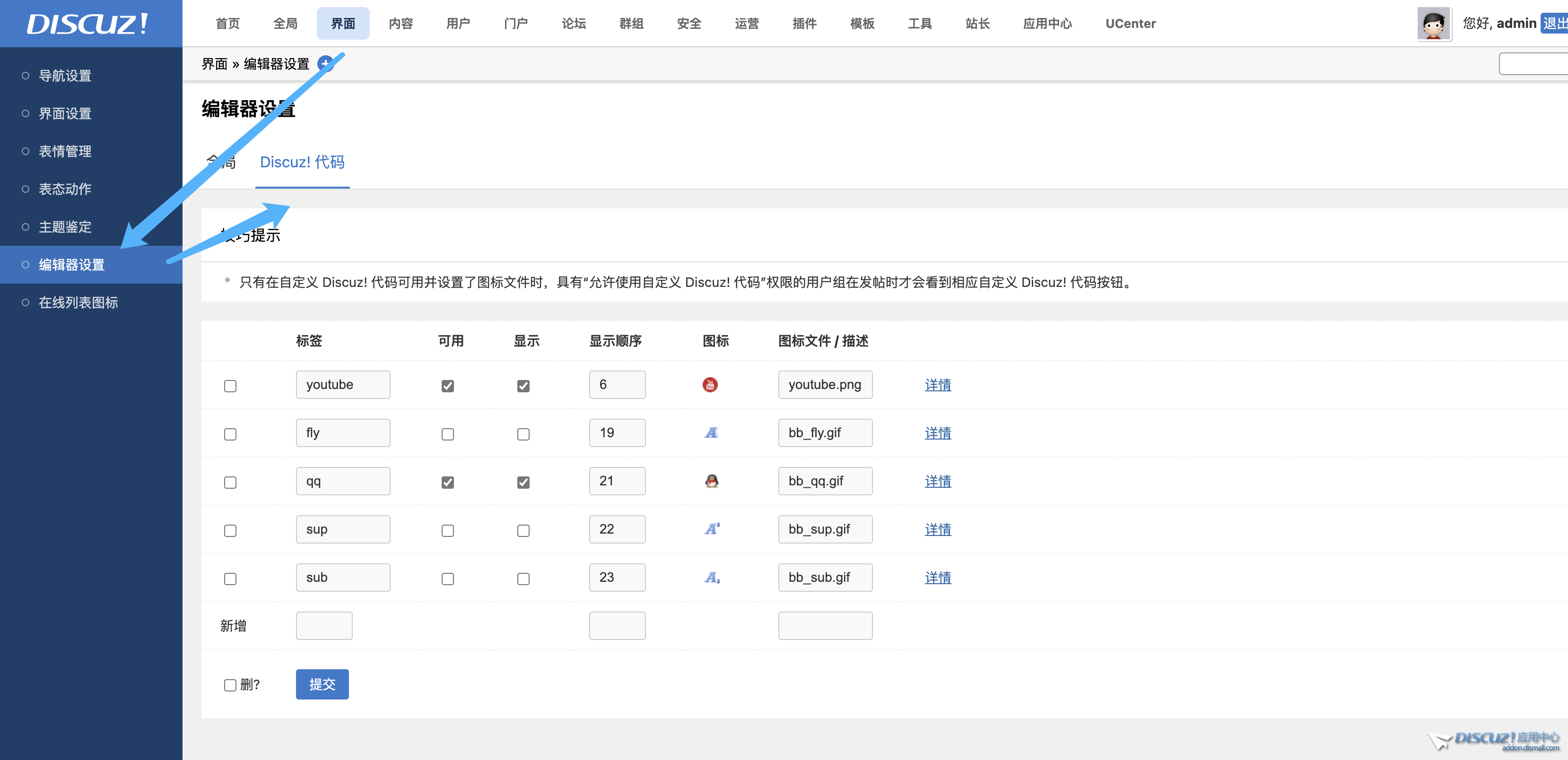This screenshot has height=760, width=1568.
Task: Click the superscript icon in the sup row
Action: coord(712,529)
